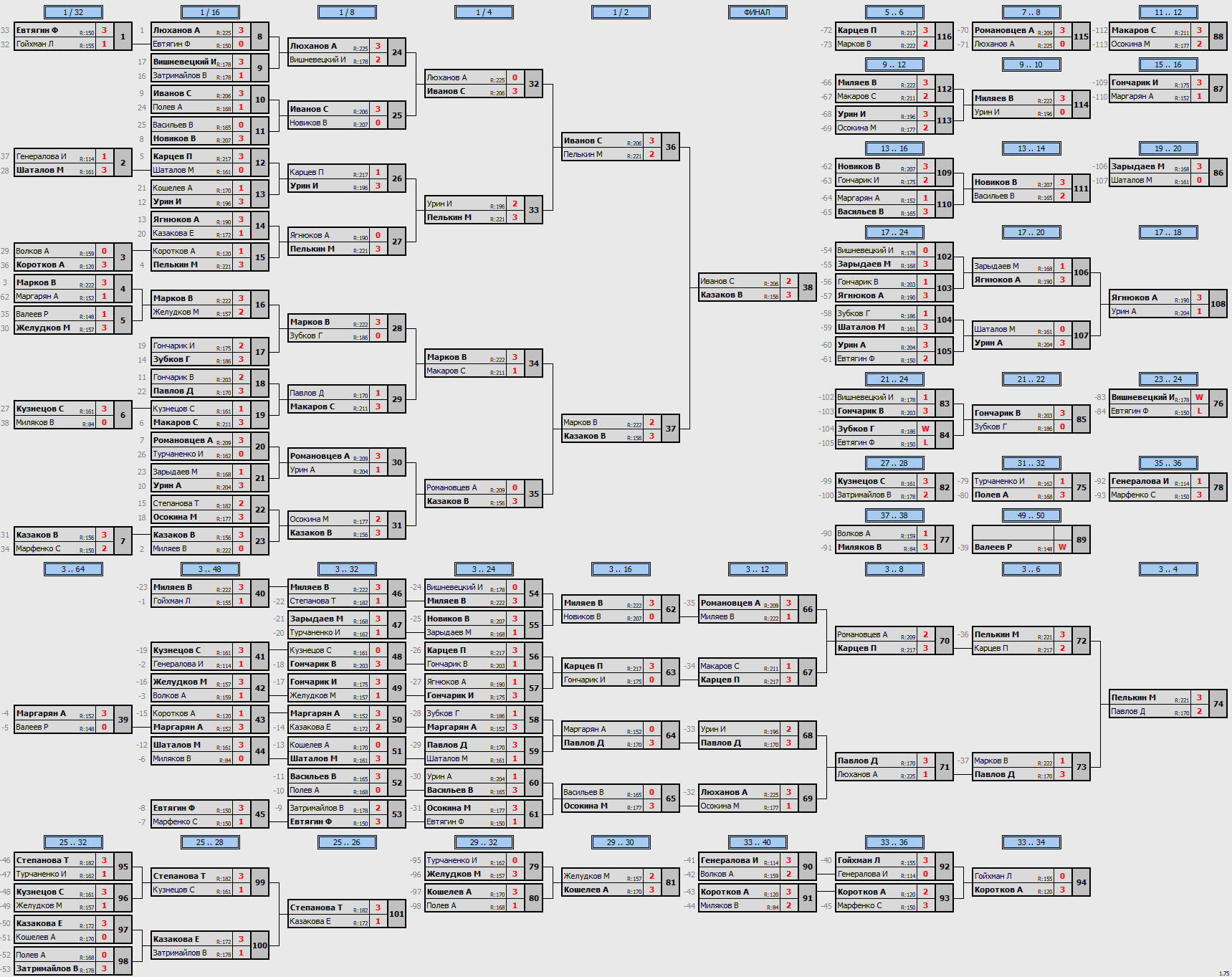Select the "15 .. 16" placement header
Screen dimensions: 1232x977
tap(1168, 65)
